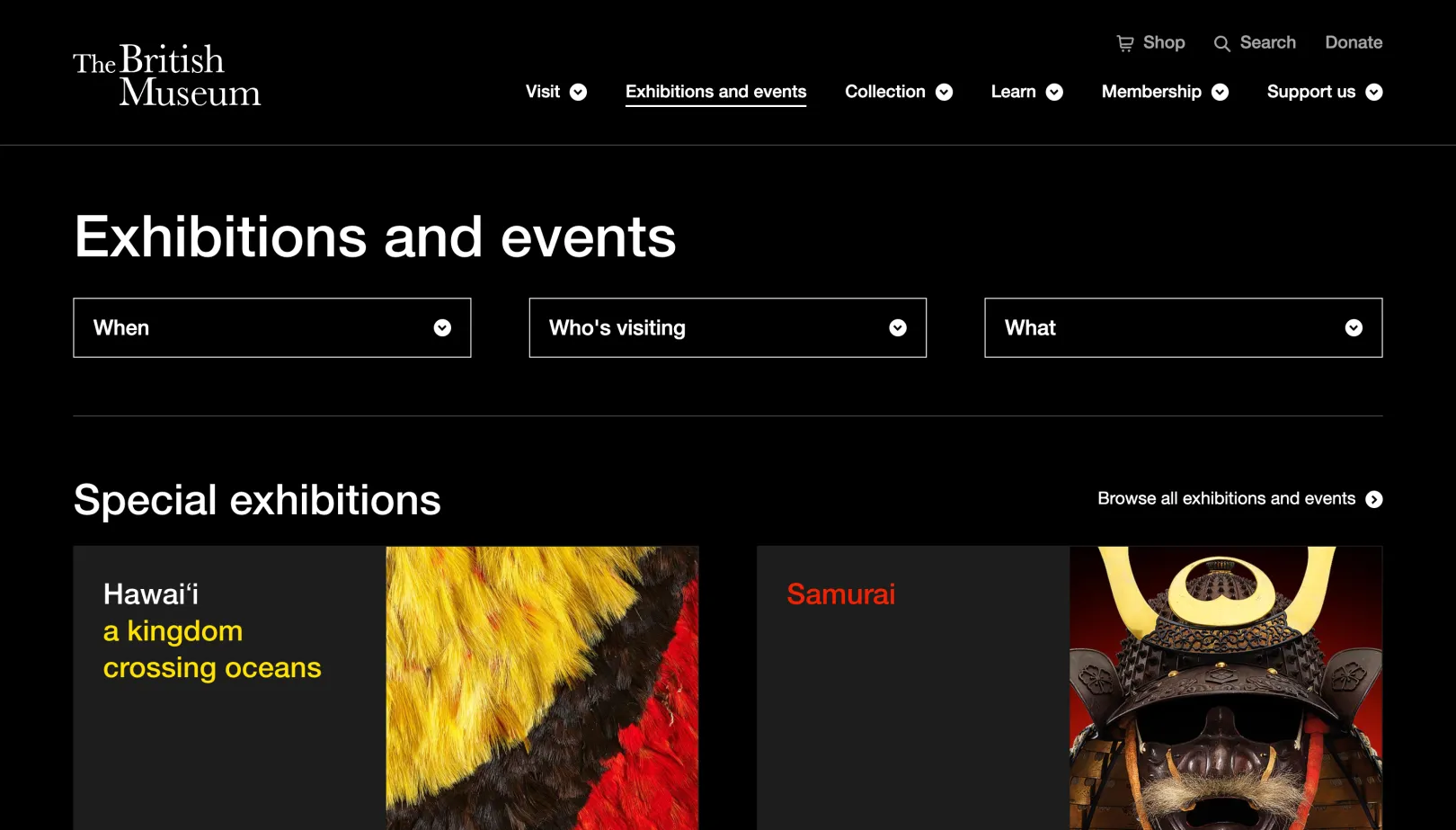Open the Learn menu
The image size is (1456, 830).
pos(1013,92)
